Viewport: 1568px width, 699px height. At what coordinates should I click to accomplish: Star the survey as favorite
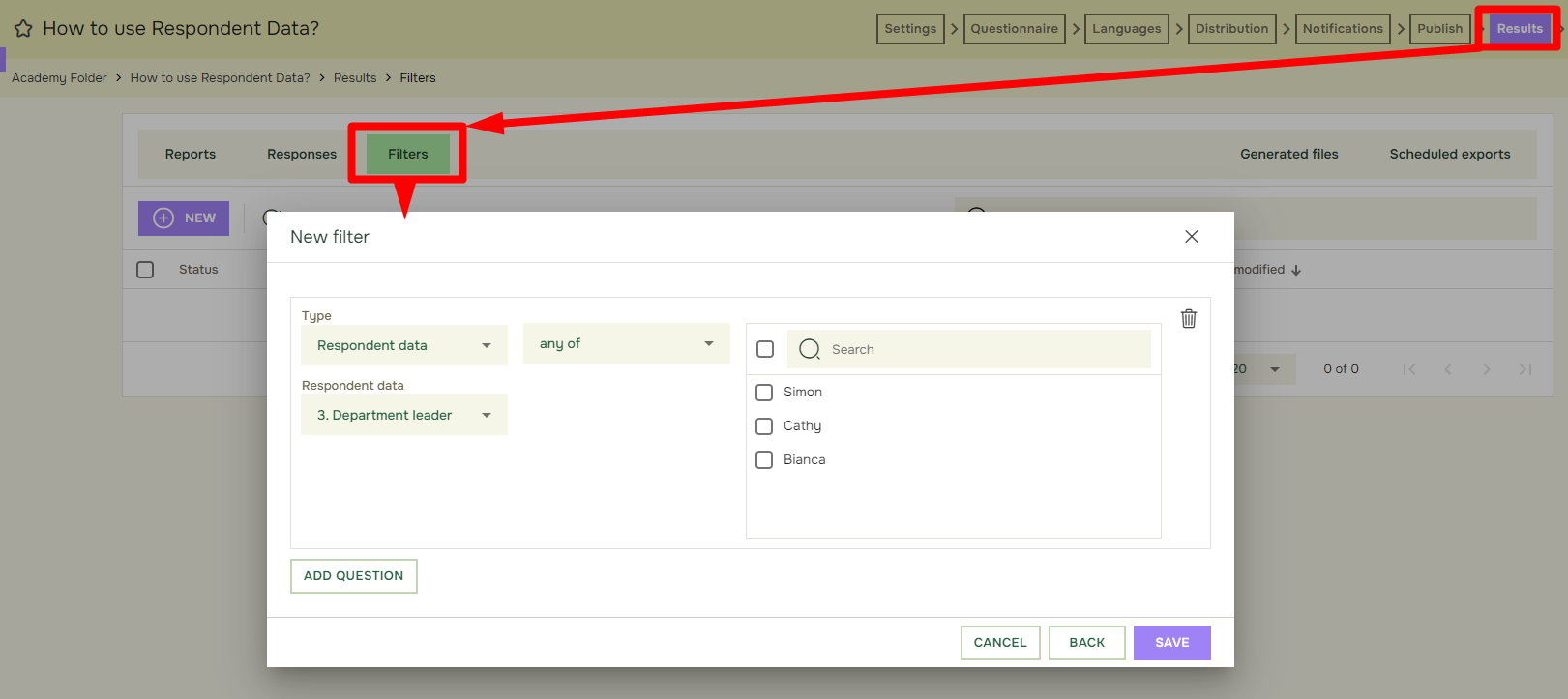(x=23, y=29)
